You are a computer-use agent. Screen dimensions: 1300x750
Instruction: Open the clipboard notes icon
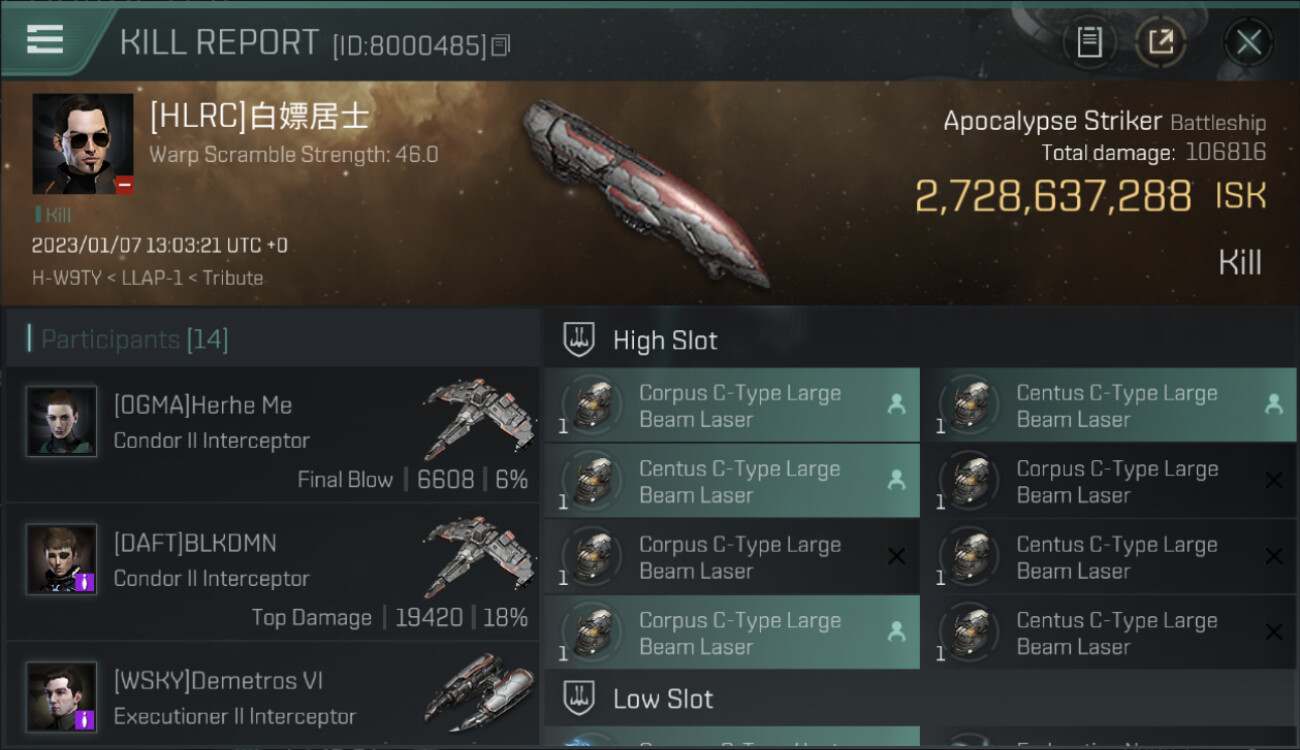[1089, 42]
